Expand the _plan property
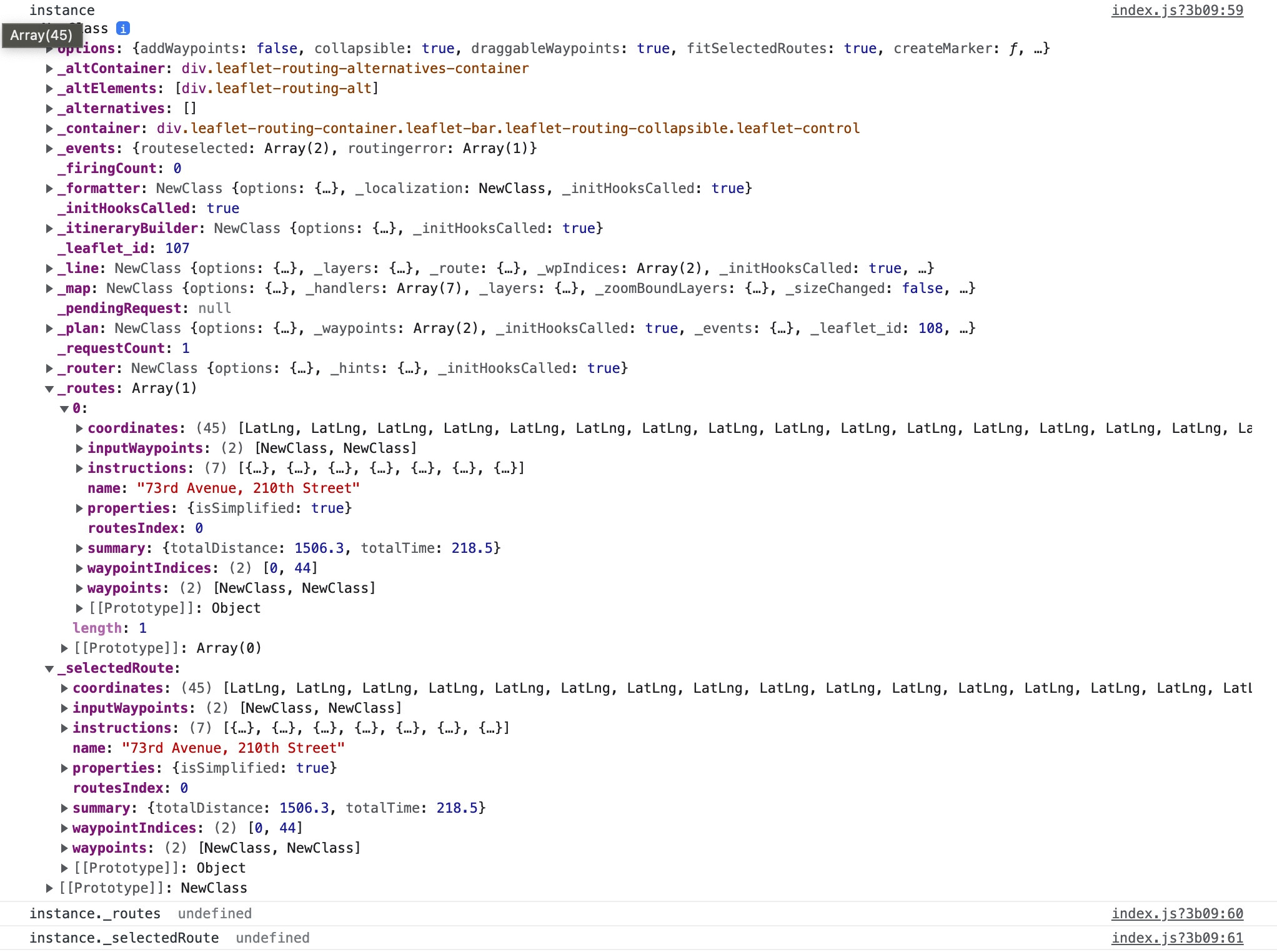Viewport: 1277px width, 952px height. click(x=49, y=328)
